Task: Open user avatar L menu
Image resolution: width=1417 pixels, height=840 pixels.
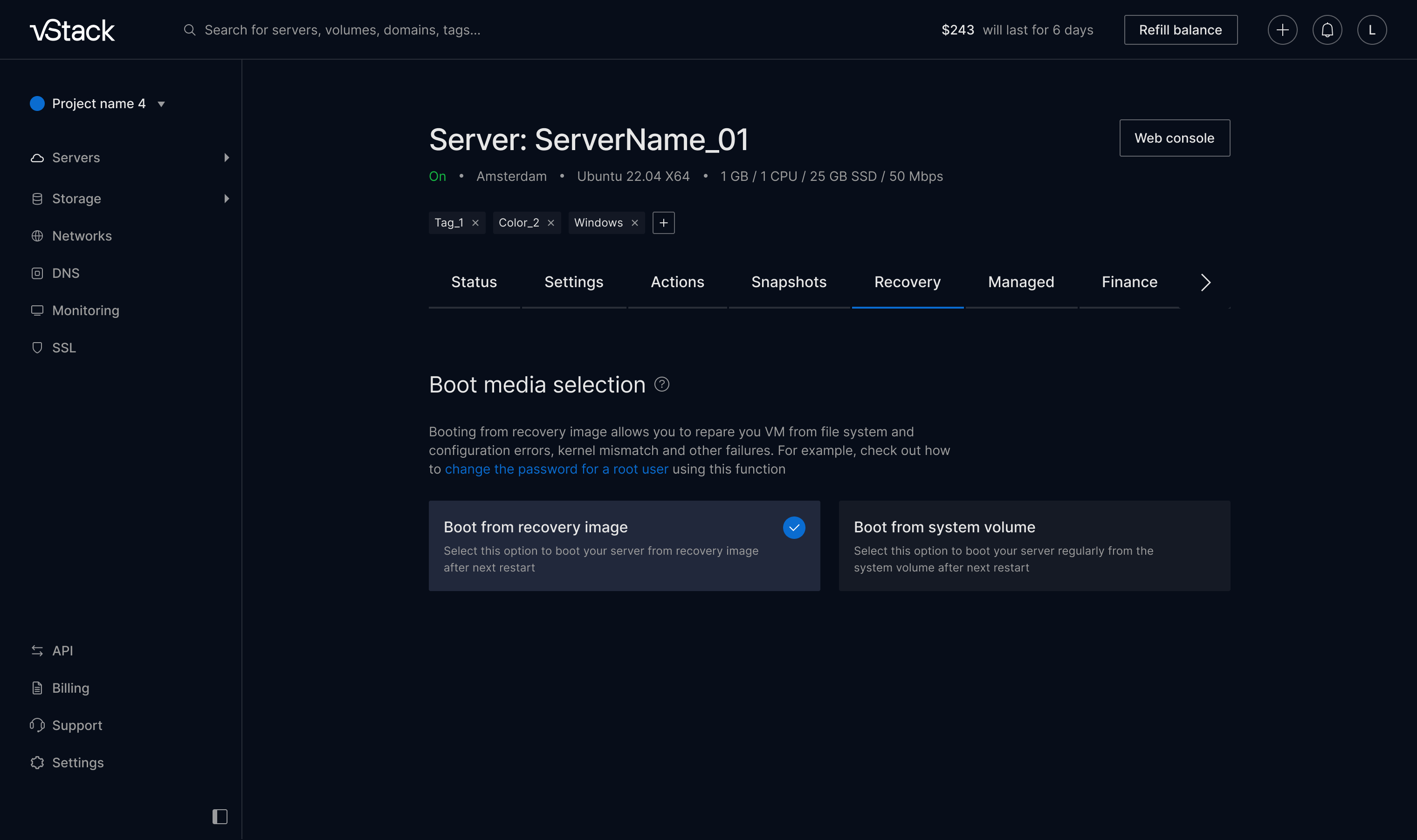Action: tap(1372, 30)
